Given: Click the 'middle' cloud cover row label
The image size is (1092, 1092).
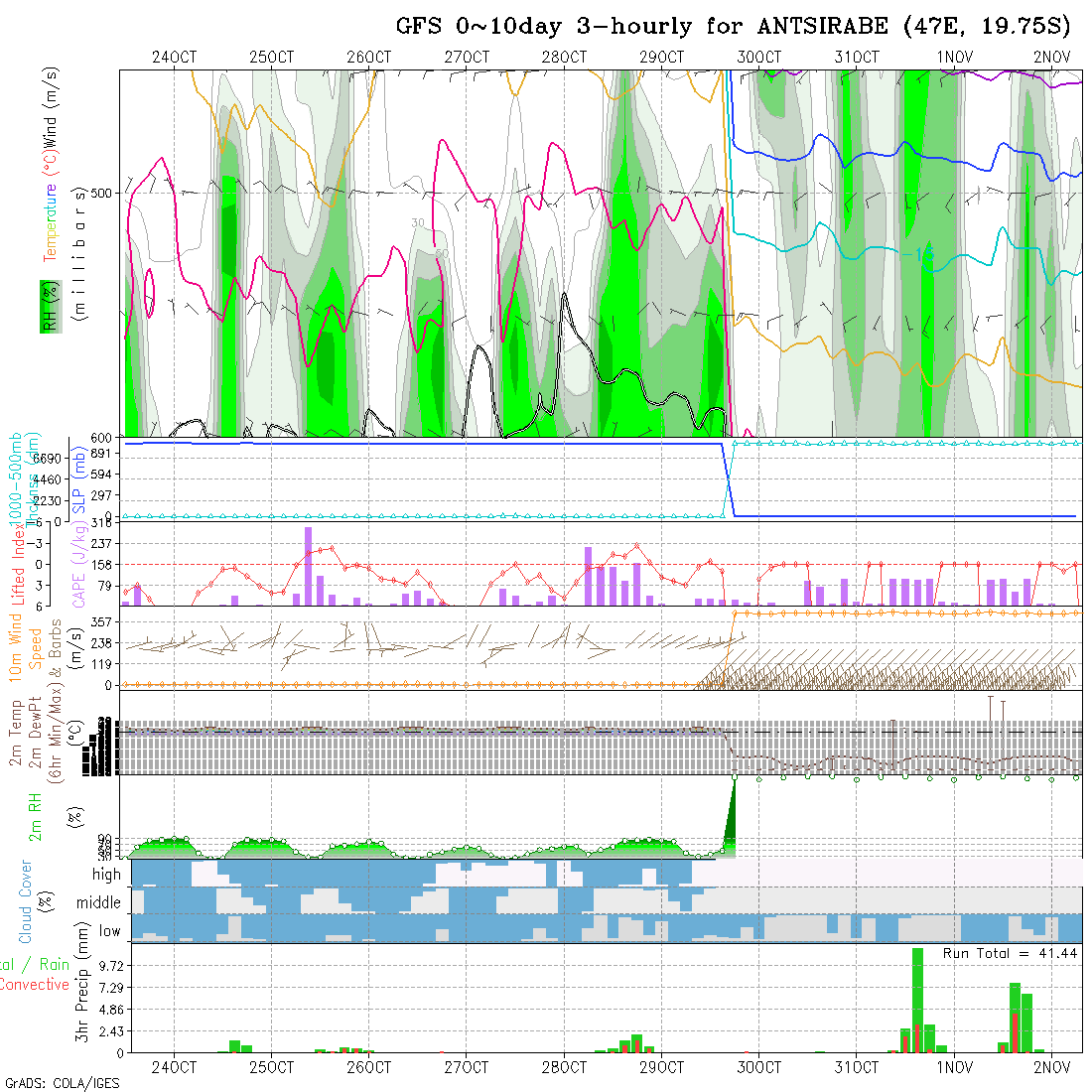Looking at the screenshot, I should tap(99, 903).
